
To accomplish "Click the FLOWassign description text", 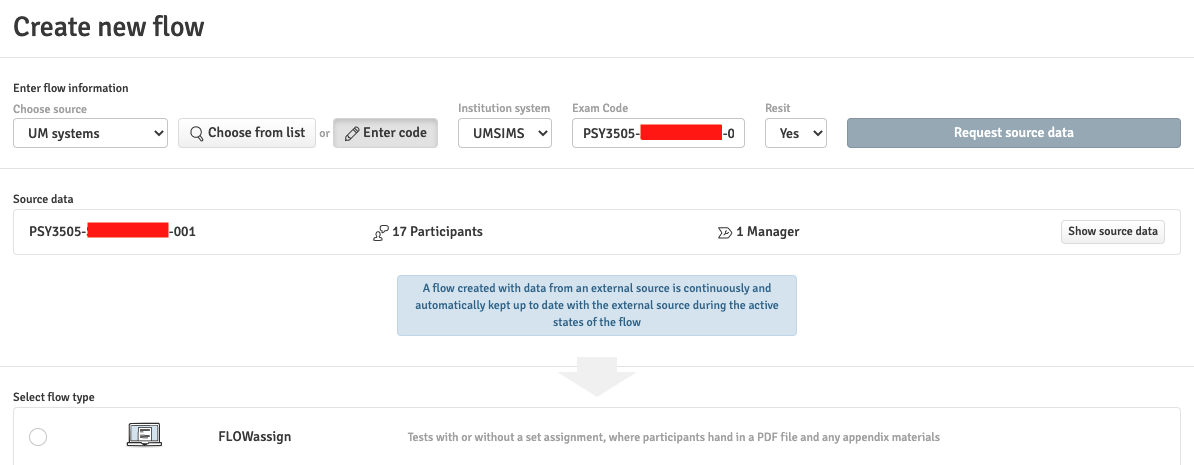I will 673,437.
